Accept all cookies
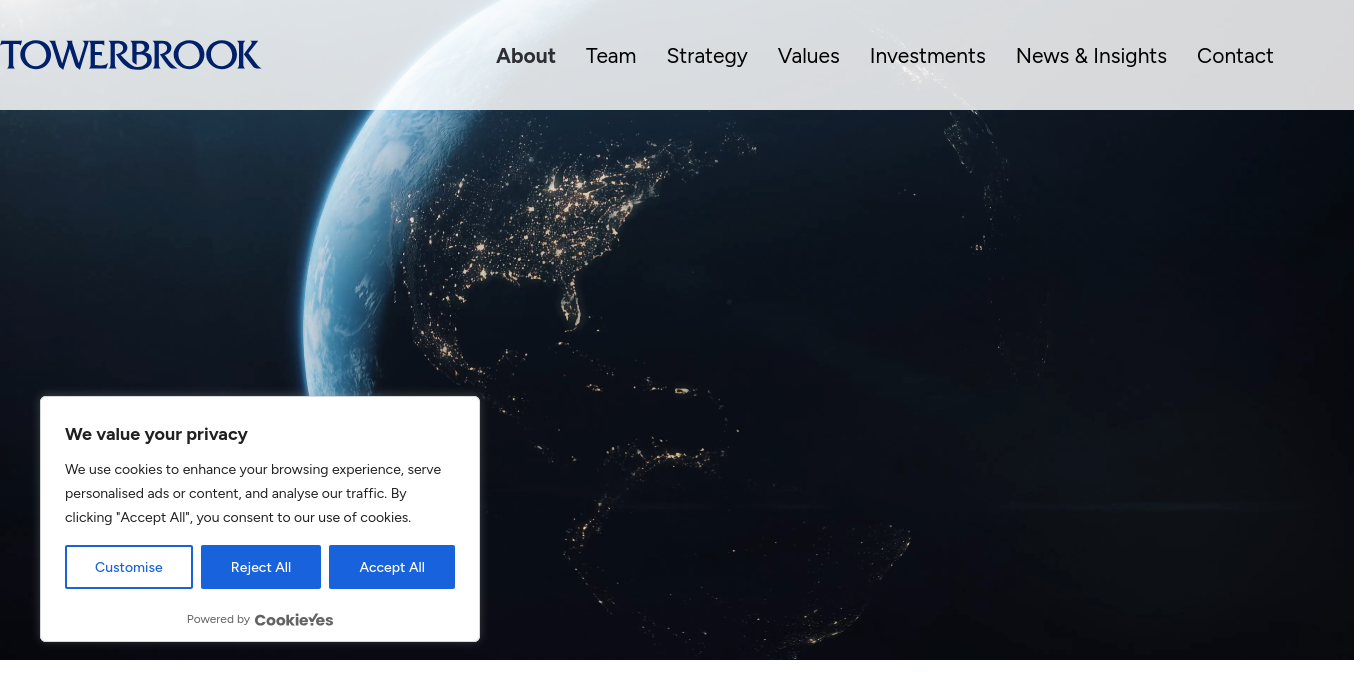 (391, 567)
